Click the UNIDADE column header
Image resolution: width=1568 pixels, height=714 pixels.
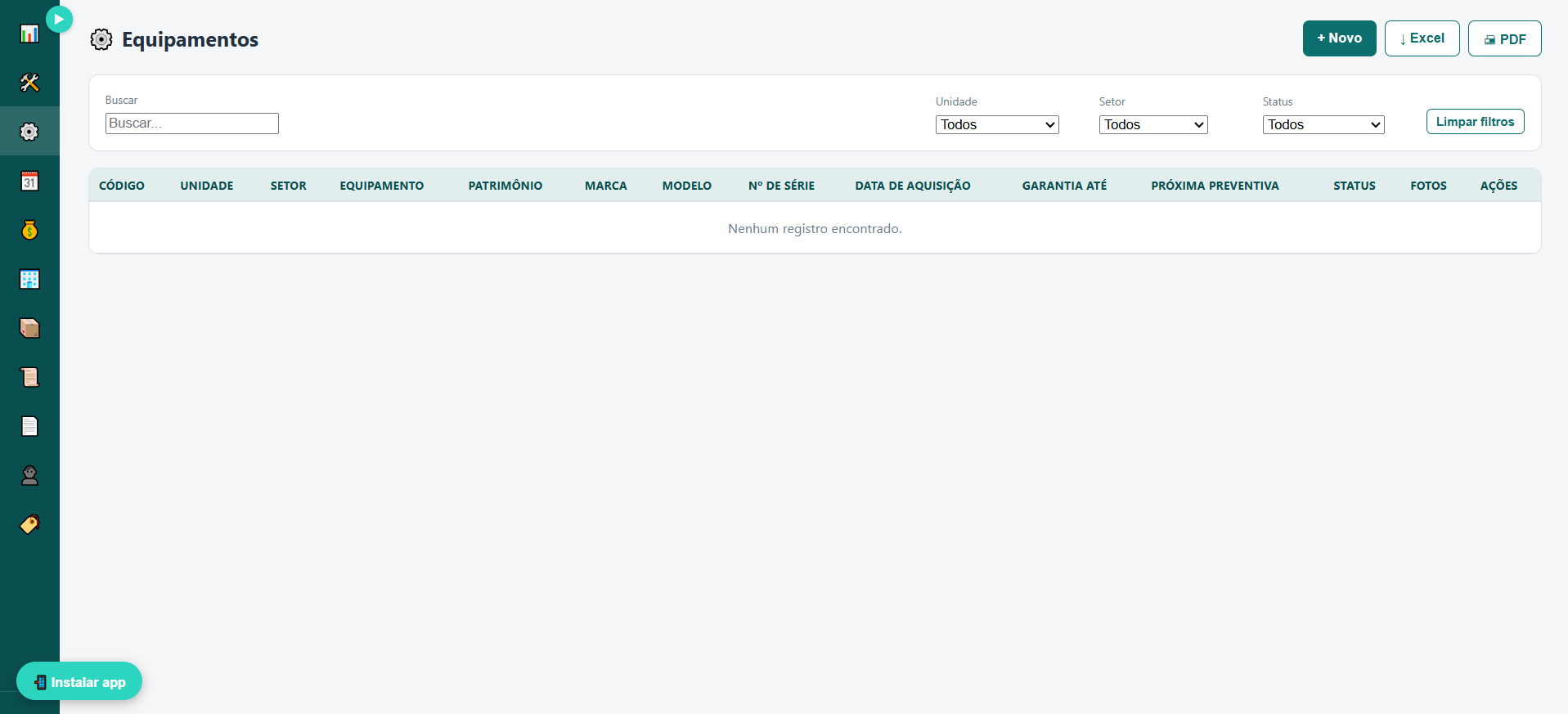pos(207,186)
